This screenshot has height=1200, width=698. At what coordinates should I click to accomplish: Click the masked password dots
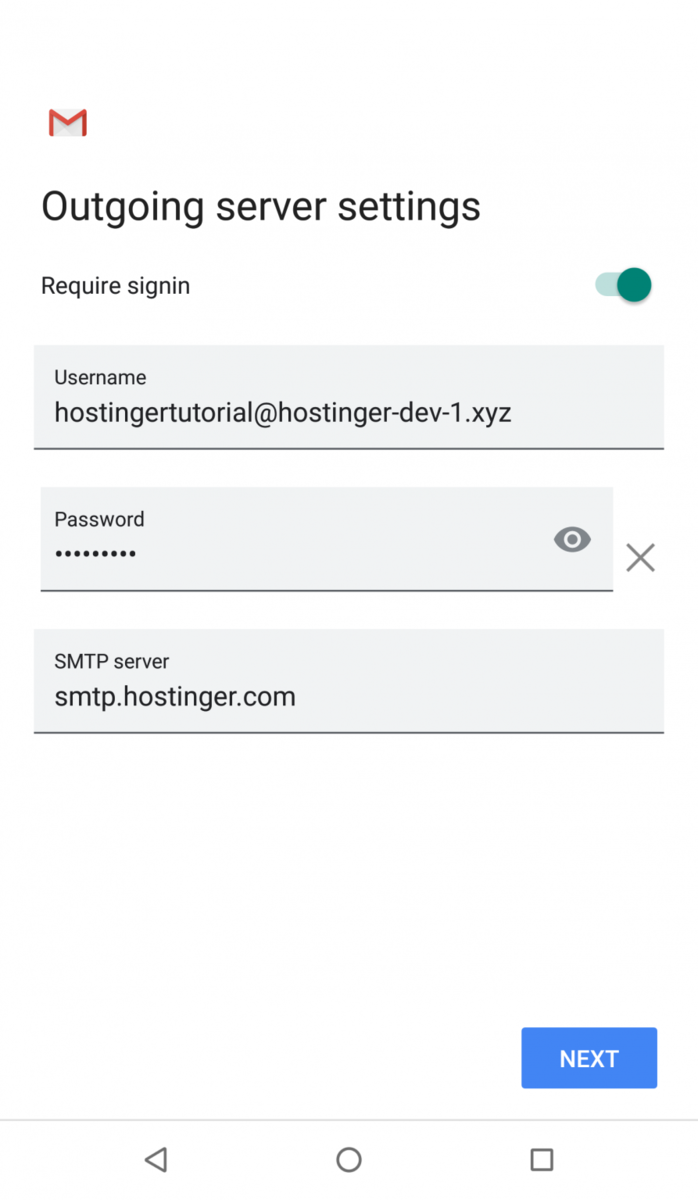tap(95, 553)
